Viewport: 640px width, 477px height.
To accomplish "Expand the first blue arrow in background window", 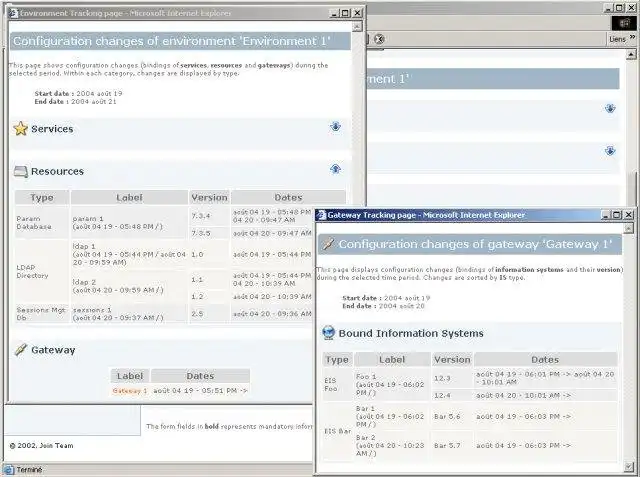I will 610,108.
